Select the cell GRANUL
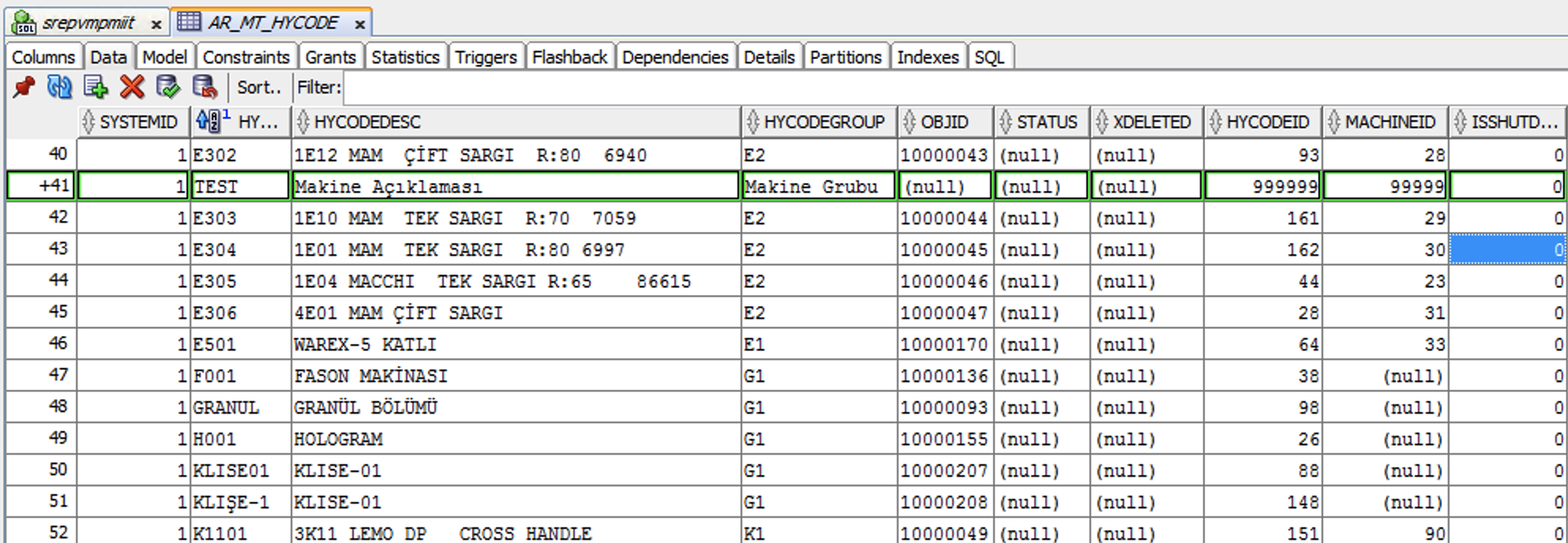Viewport: 1568px width, 543px height. pos(240,407)
